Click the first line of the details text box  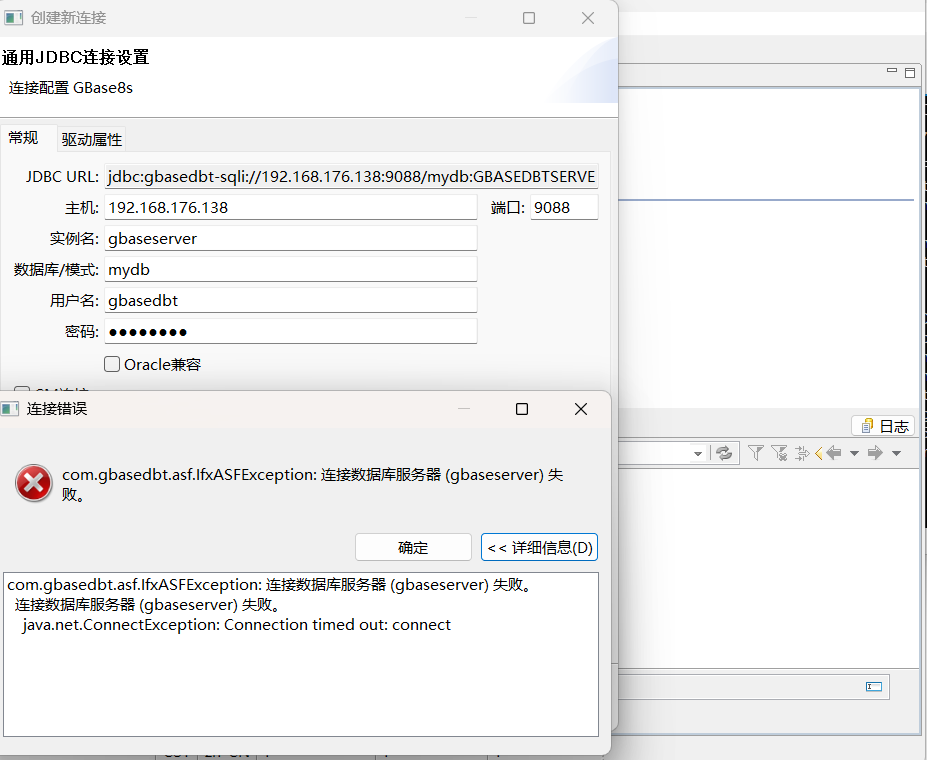click(271, 584)
